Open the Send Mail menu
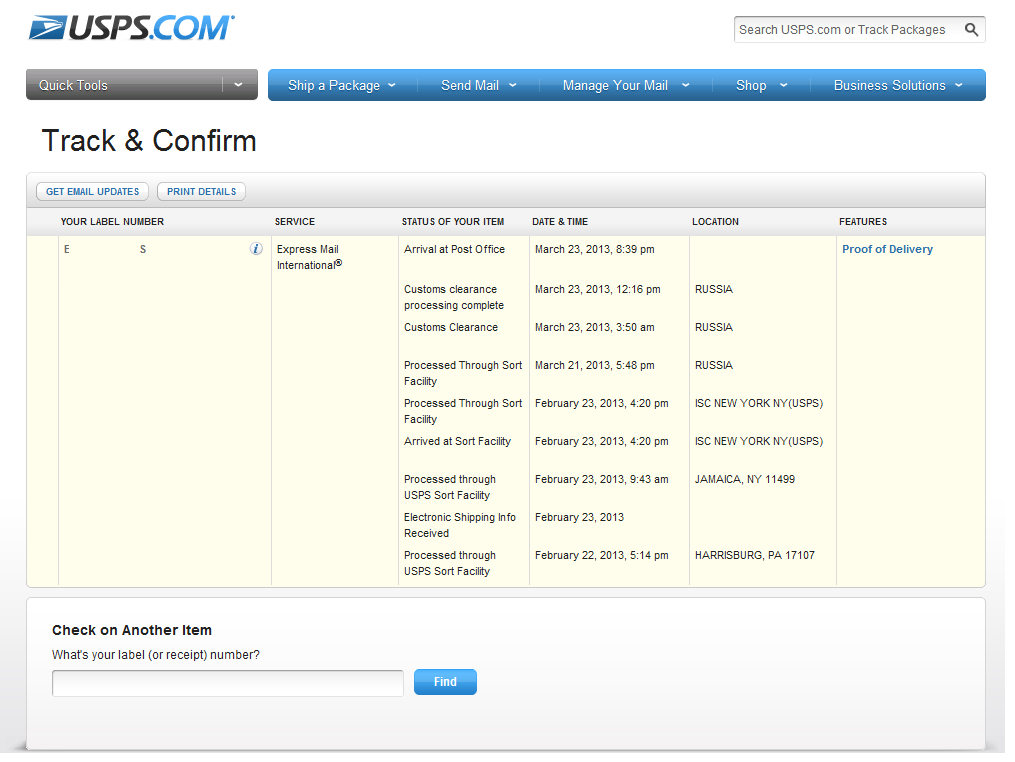 click(478, 85)
